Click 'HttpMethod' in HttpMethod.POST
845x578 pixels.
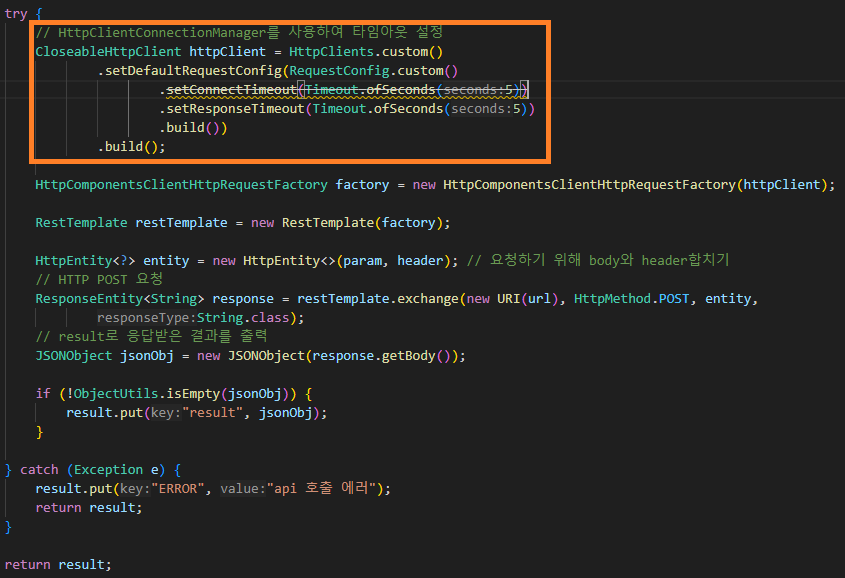pos(612,299)
